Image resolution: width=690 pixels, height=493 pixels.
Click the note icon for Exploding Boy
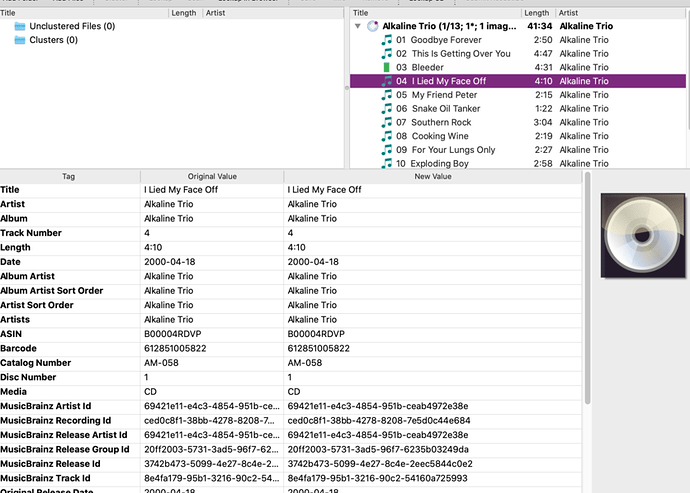point(386,163)
